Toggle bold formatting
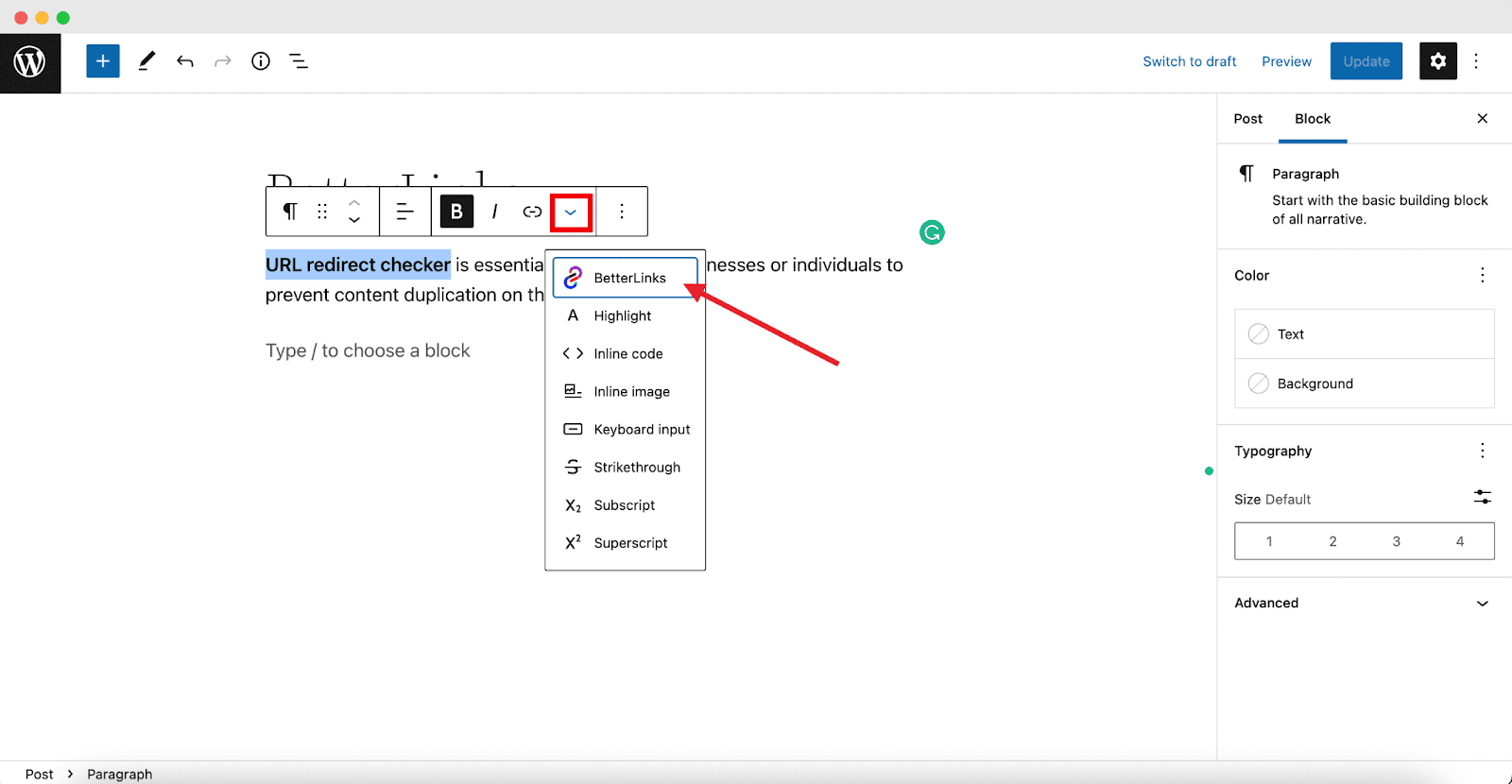The height and width of the screenshot is (784, 1512). click(x=456, y=212)
